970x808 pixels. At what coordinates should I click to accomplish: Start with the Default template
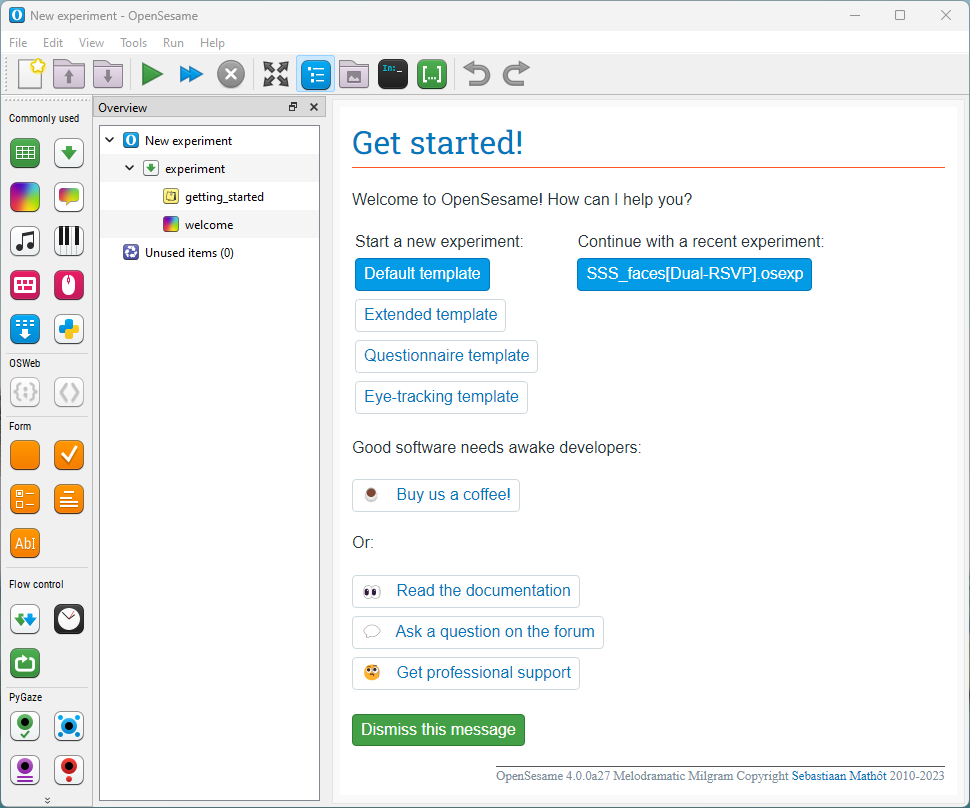[x=422, y=274]
